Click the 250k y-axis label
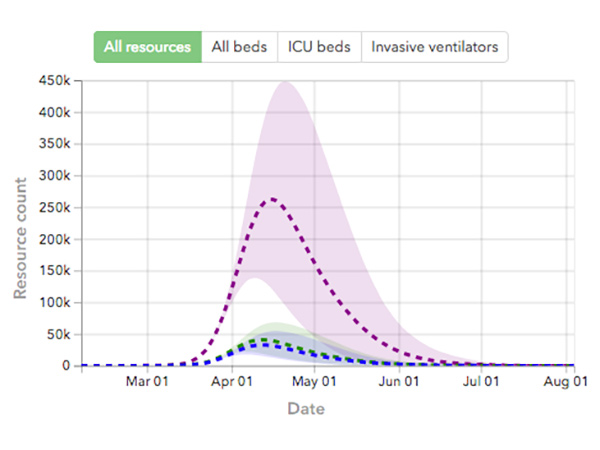Viewport: 600px width, 450px height. click(x=52, y=207)
